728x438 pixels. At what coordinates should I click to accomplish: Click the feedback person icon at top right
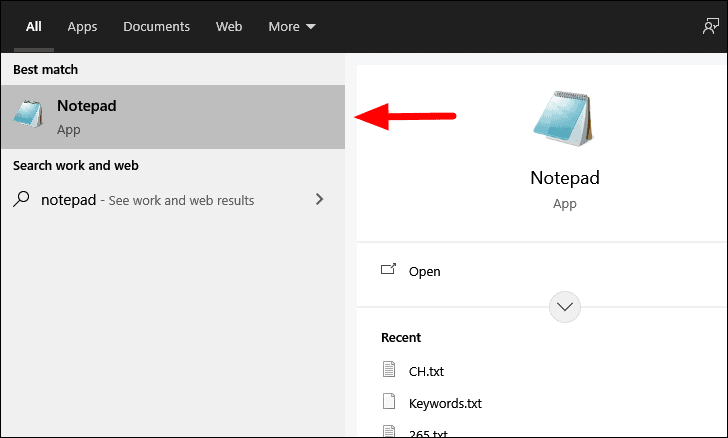click(x=710, y=26)
